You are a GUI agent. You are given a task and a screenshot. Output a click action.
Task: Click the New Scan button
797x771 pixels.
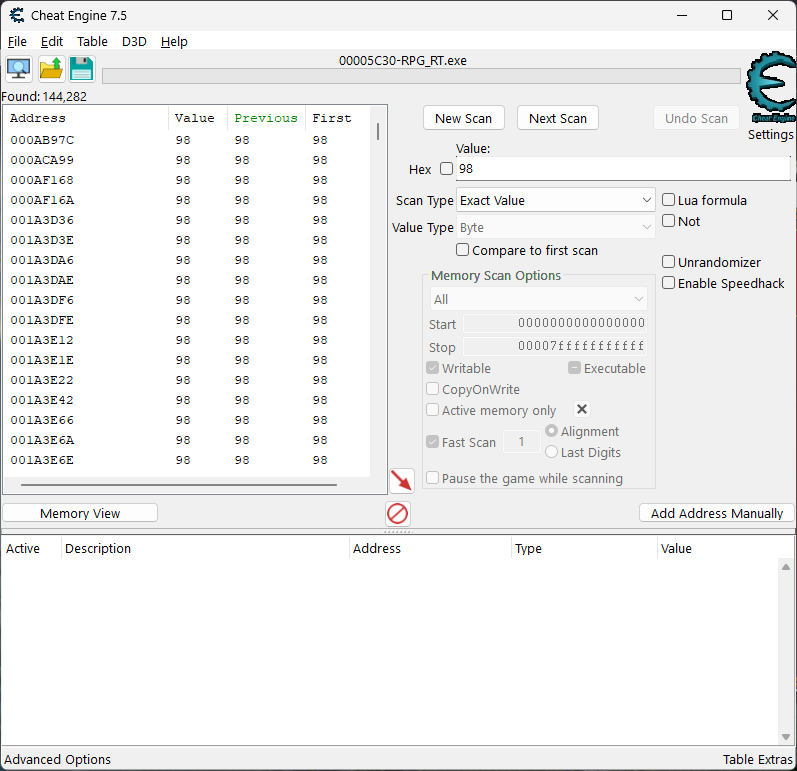click(x=464, y=118)
